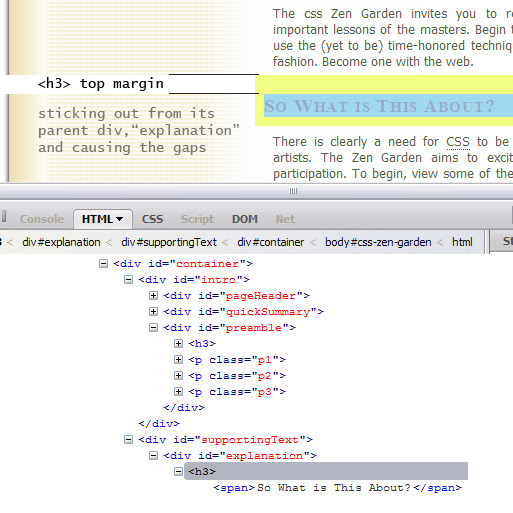Click the underlined CSS abbreviation in the paragraph
Viewport: 513px width, 513px height.
[458, 142]
